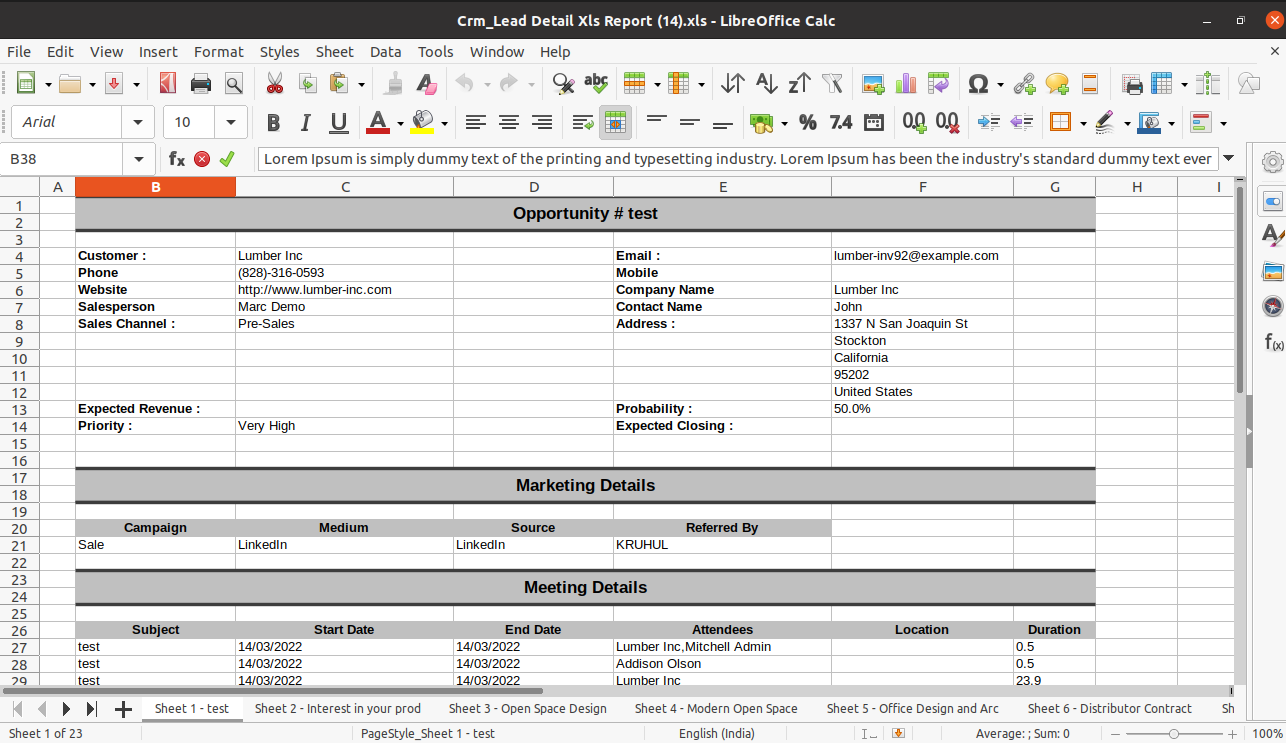Run the Spelling check
Image resolution: width=1286 pixels, height=743 pixels.
(596, 84)
